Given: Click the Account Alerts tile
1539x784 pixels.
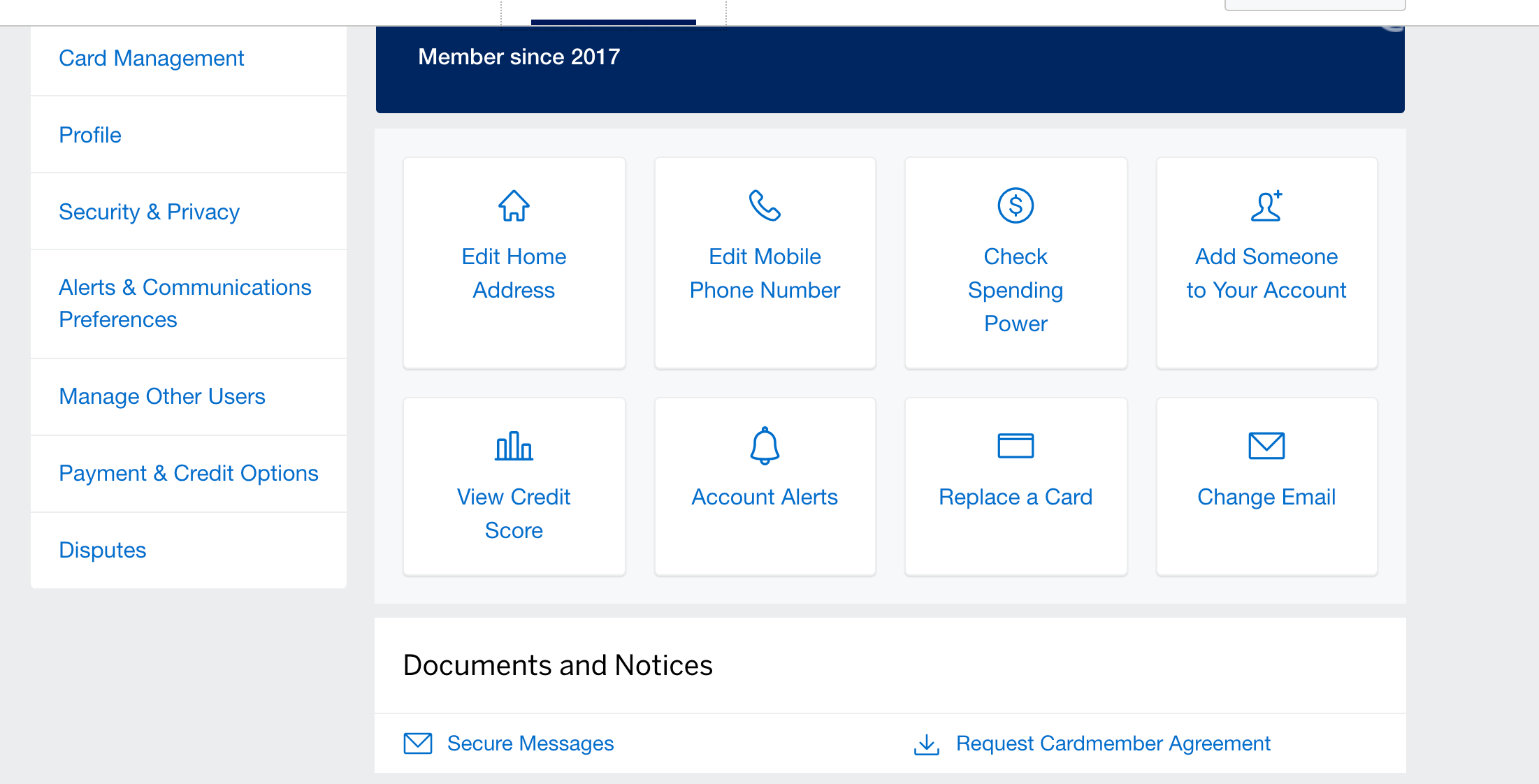Looking at the screenshot, I should pyautogui.click(x=765, y=486).
